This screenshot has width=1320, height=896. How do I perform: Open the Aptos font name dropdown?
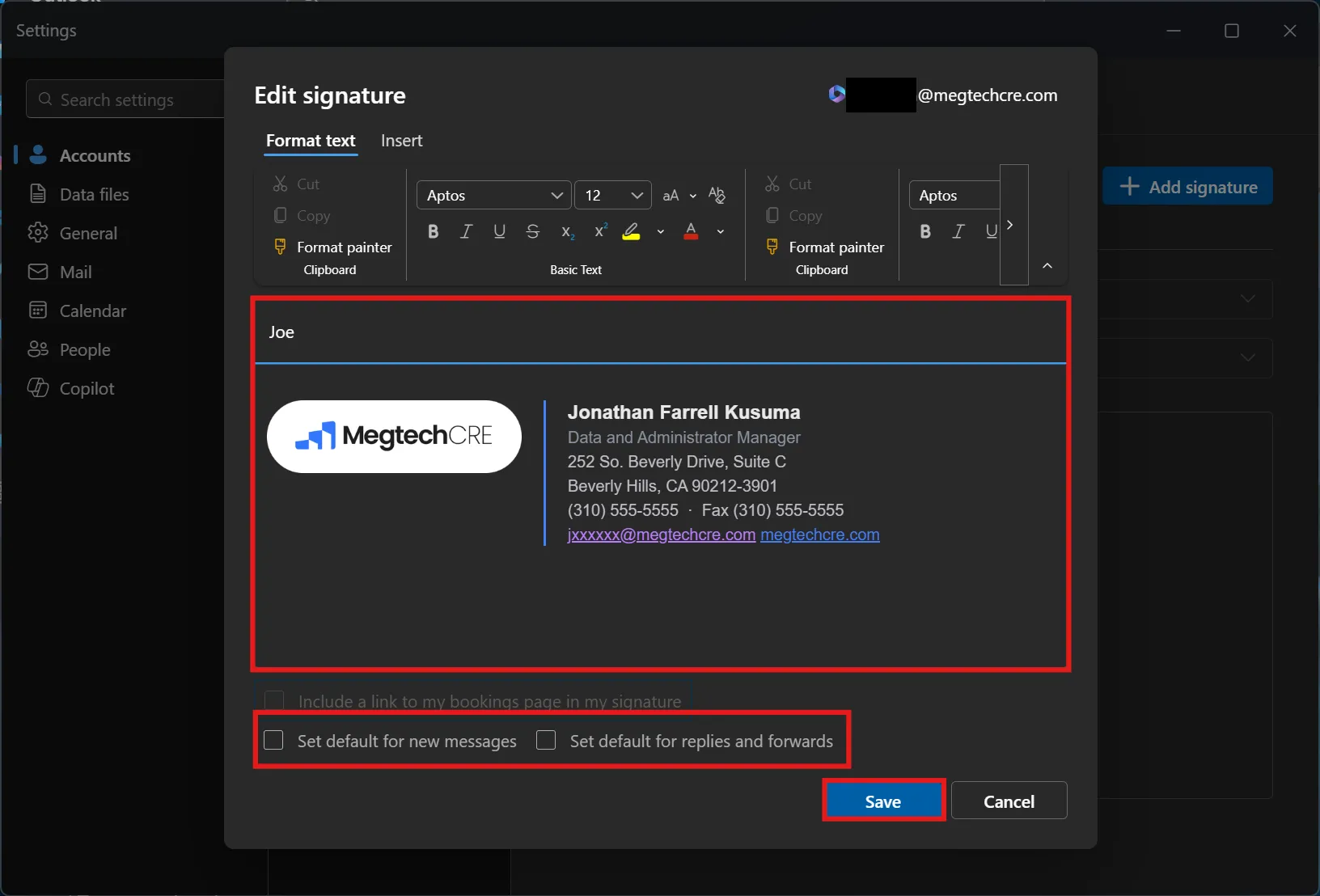coord(494,196)
